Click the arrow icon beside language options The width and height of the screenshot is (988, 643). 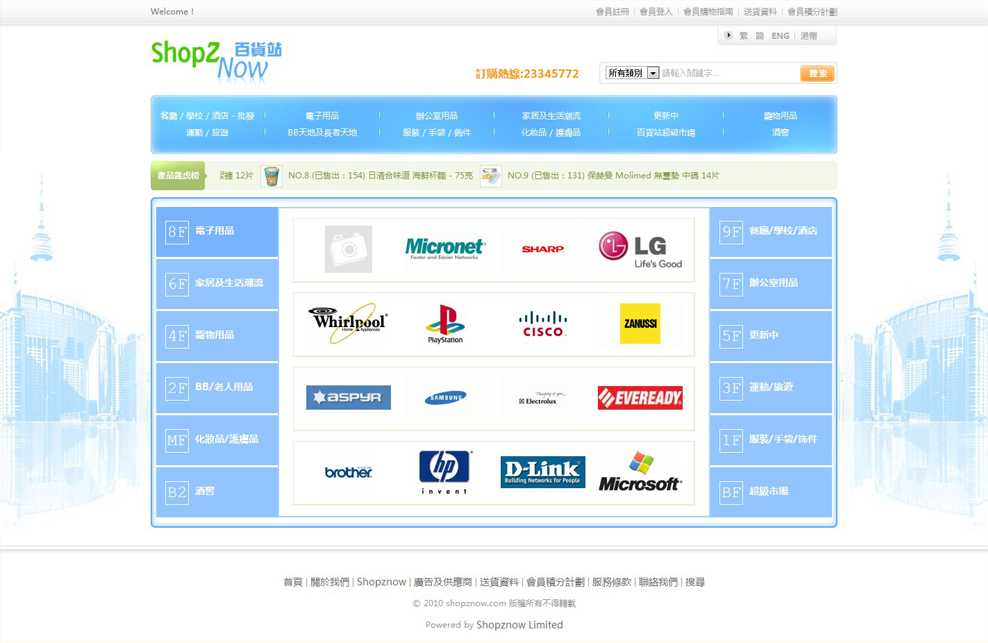click(x=728, y=35)
